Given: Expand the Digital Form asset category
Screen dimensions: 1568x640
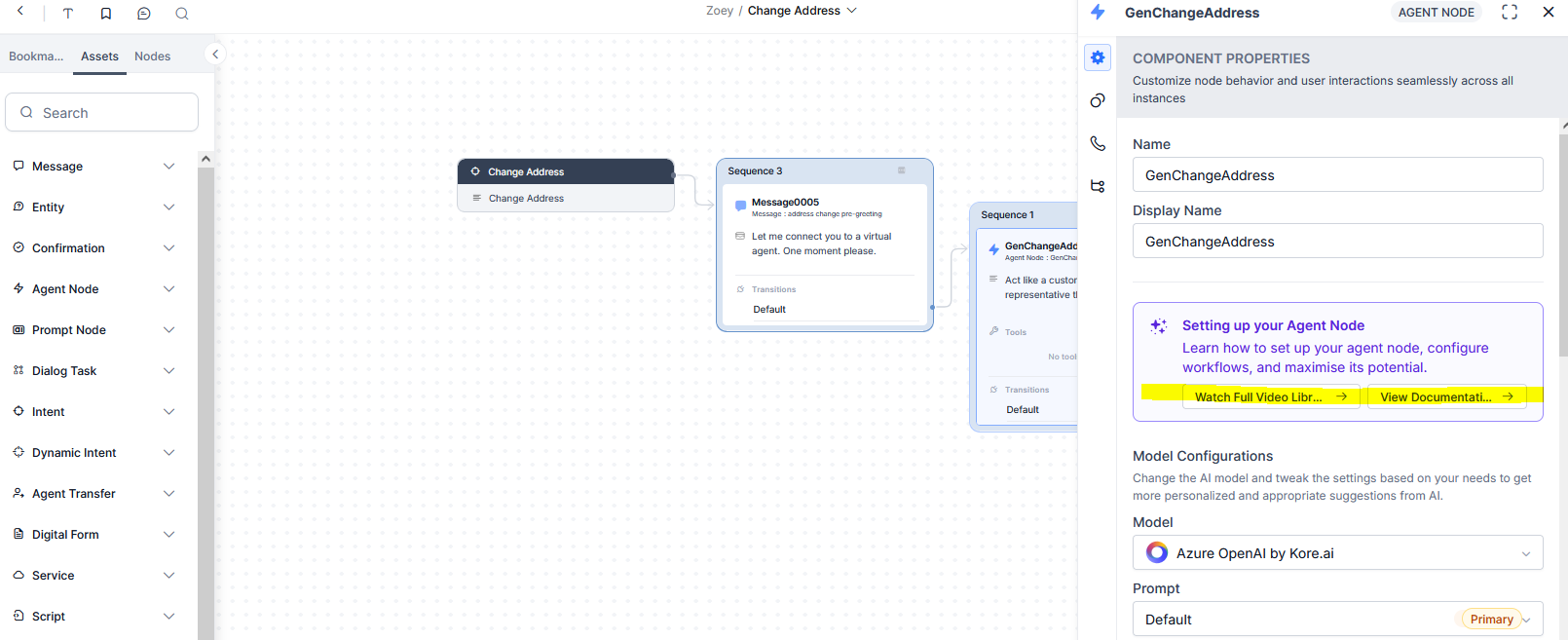Looking at the screenshot, I should coord(169,535).
